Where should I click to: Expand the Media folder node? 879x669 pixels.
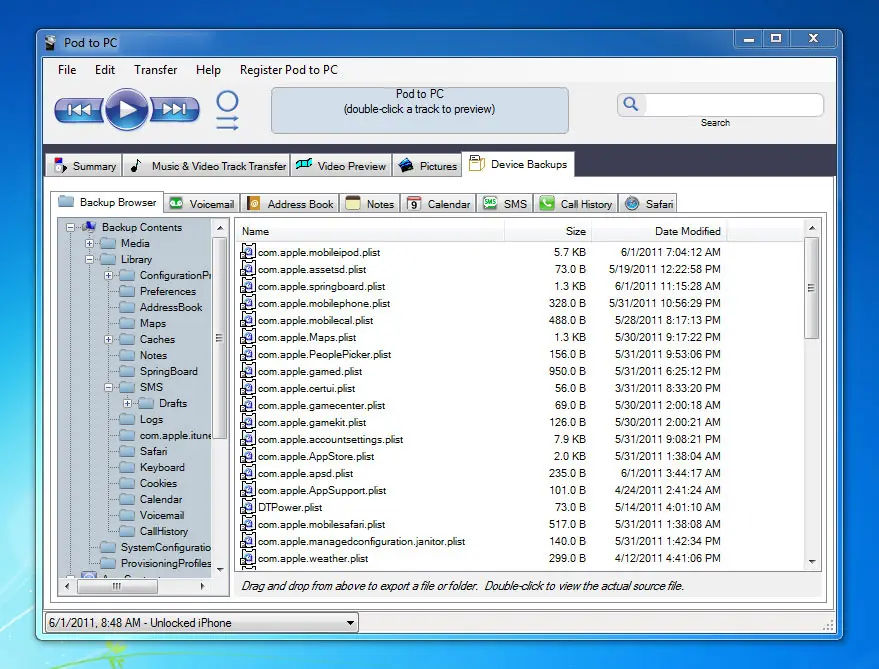pos(89,243)
